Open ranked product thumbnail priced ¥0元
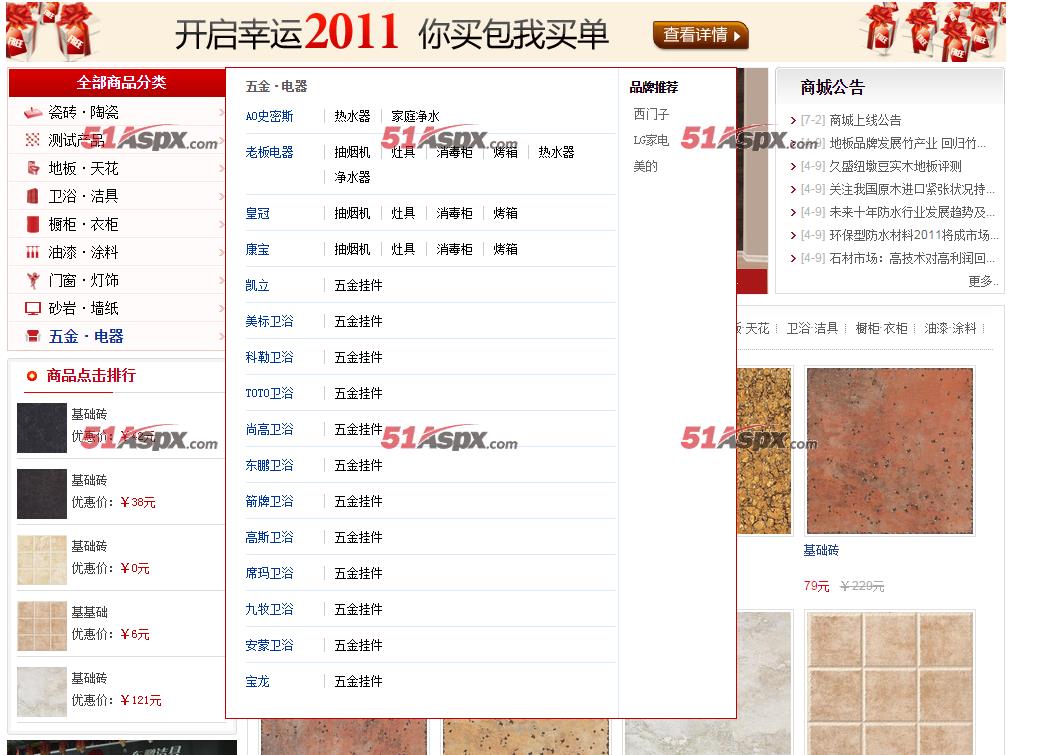 tap(42, 560)
